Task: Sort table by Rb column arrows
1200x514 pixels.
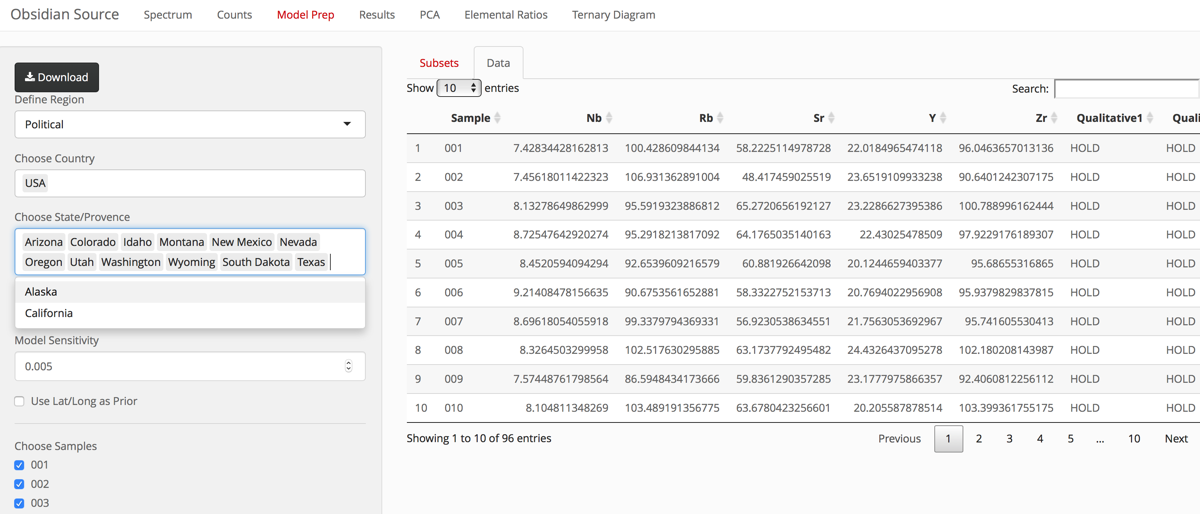Action: click(721, 118)
